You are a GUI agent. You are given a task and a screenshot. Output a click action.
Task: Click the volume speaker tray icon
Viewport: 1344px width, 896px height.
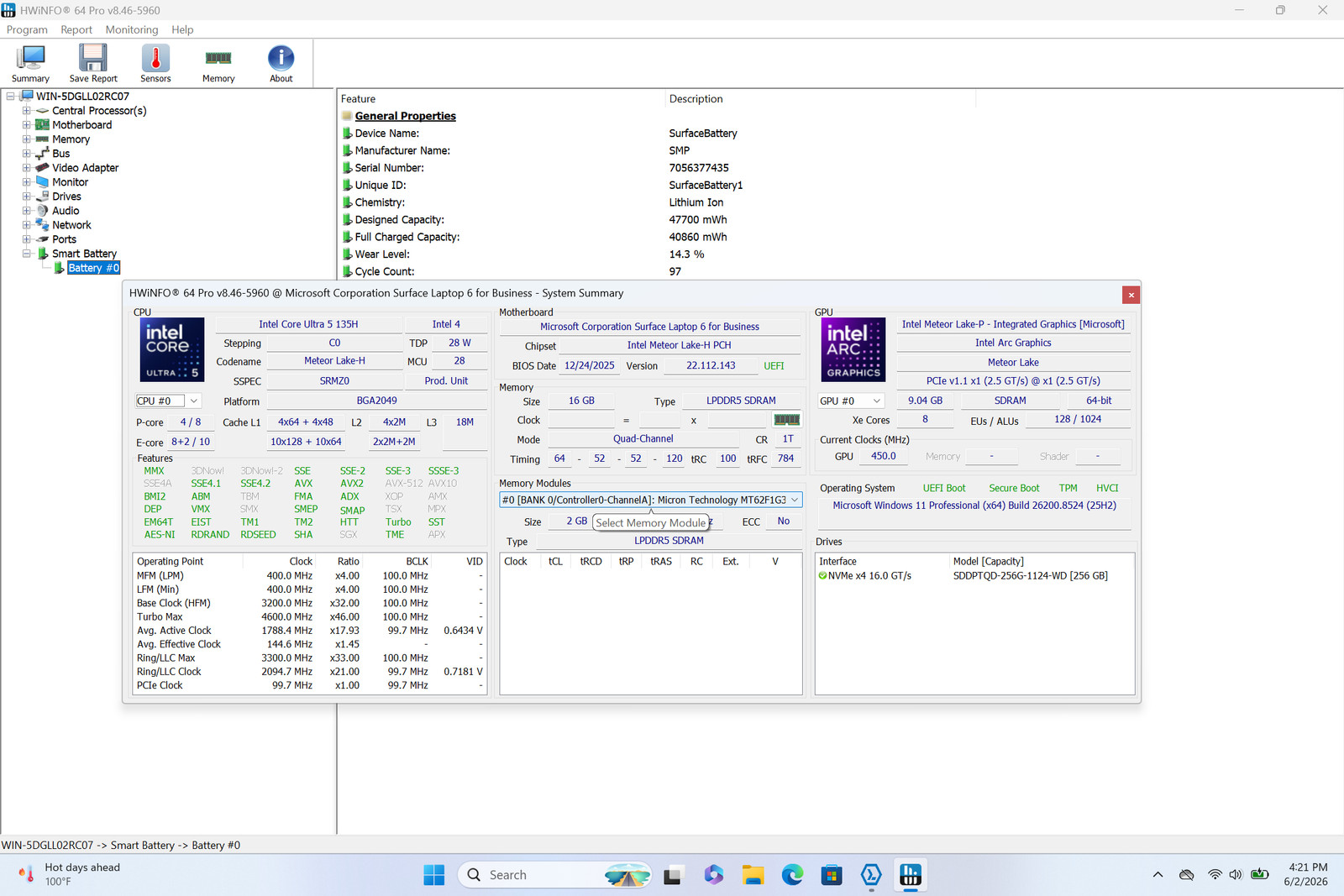point(1236,875)
